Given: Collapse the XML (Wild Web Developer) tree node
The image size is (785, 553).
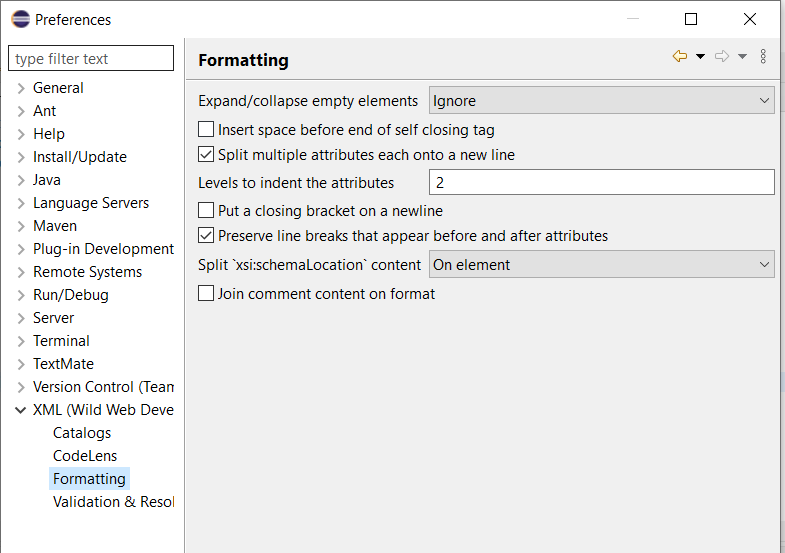Looking at the screenshot, I should click(21, 410).
